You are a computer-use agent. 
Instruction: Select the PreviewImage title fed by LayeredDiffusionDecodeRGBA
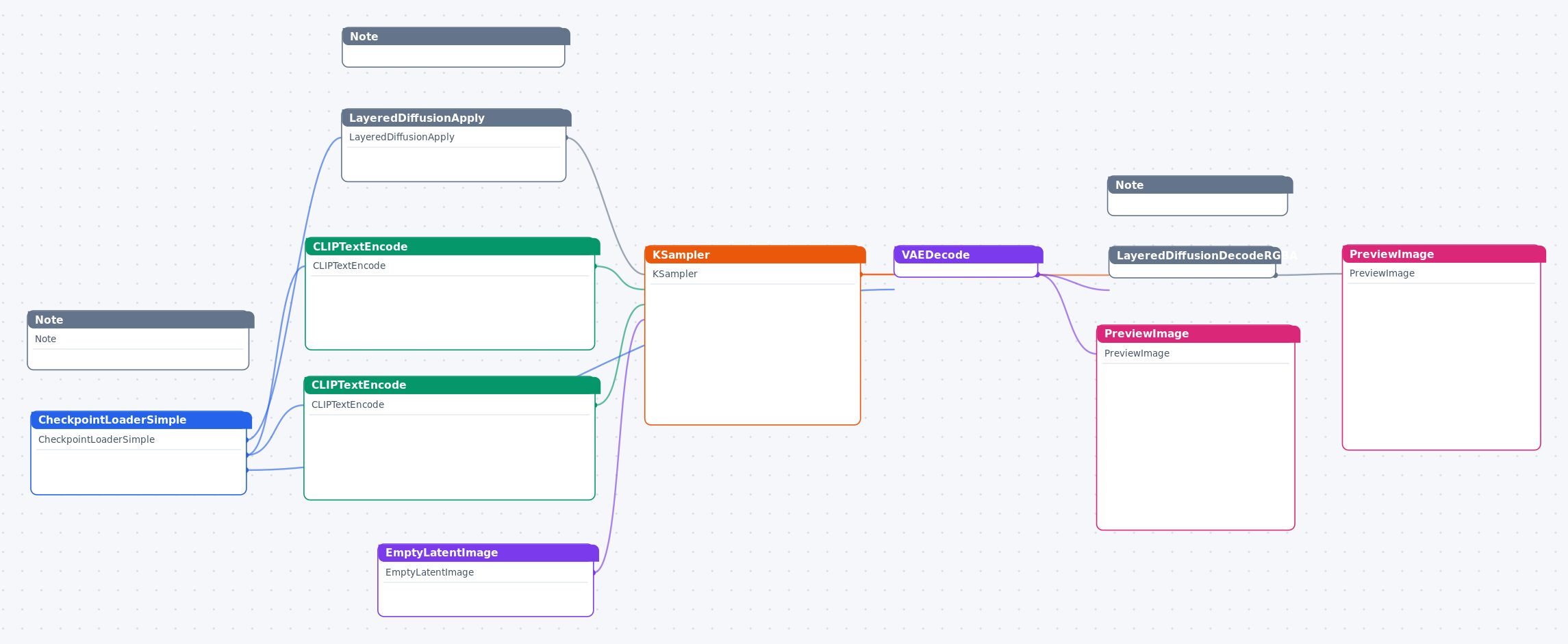pos(1444,254)
